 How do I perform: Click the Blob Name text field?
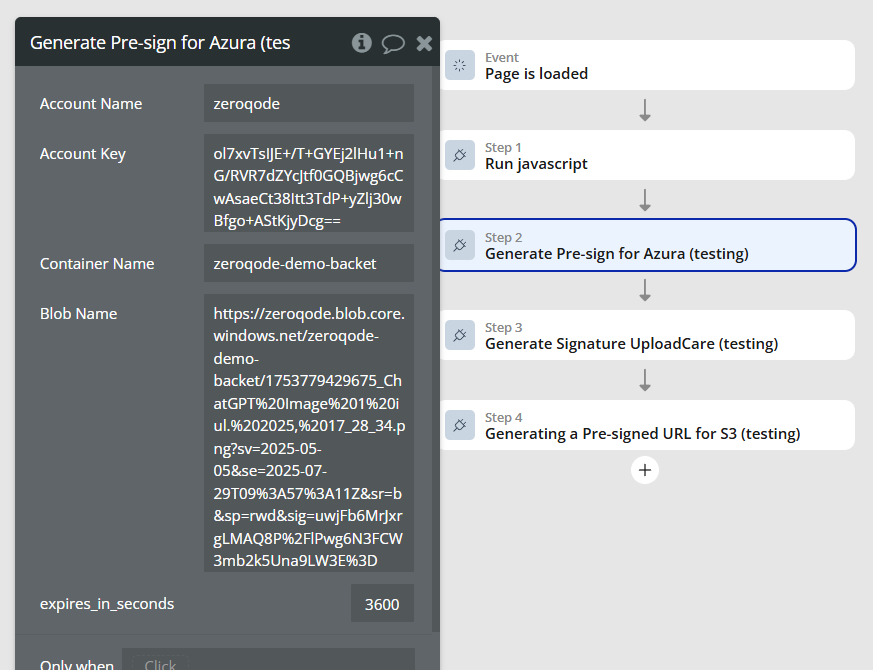point(308,432)
